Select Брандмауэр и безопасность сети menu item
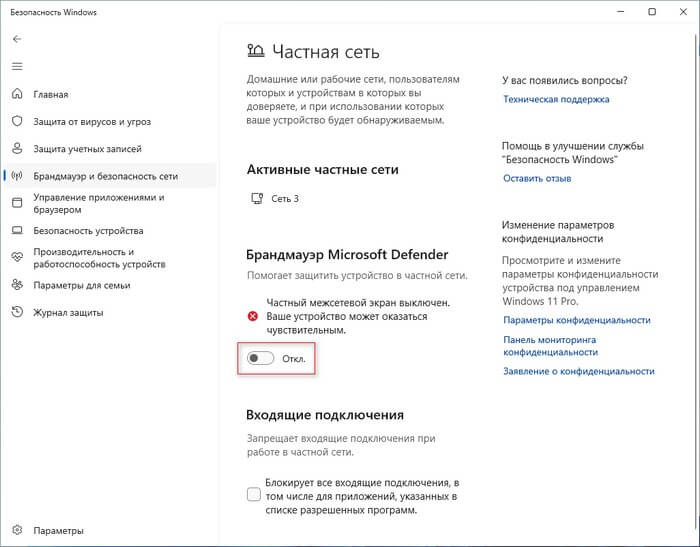Screen dimensions: 700x547 click(105, 176)
